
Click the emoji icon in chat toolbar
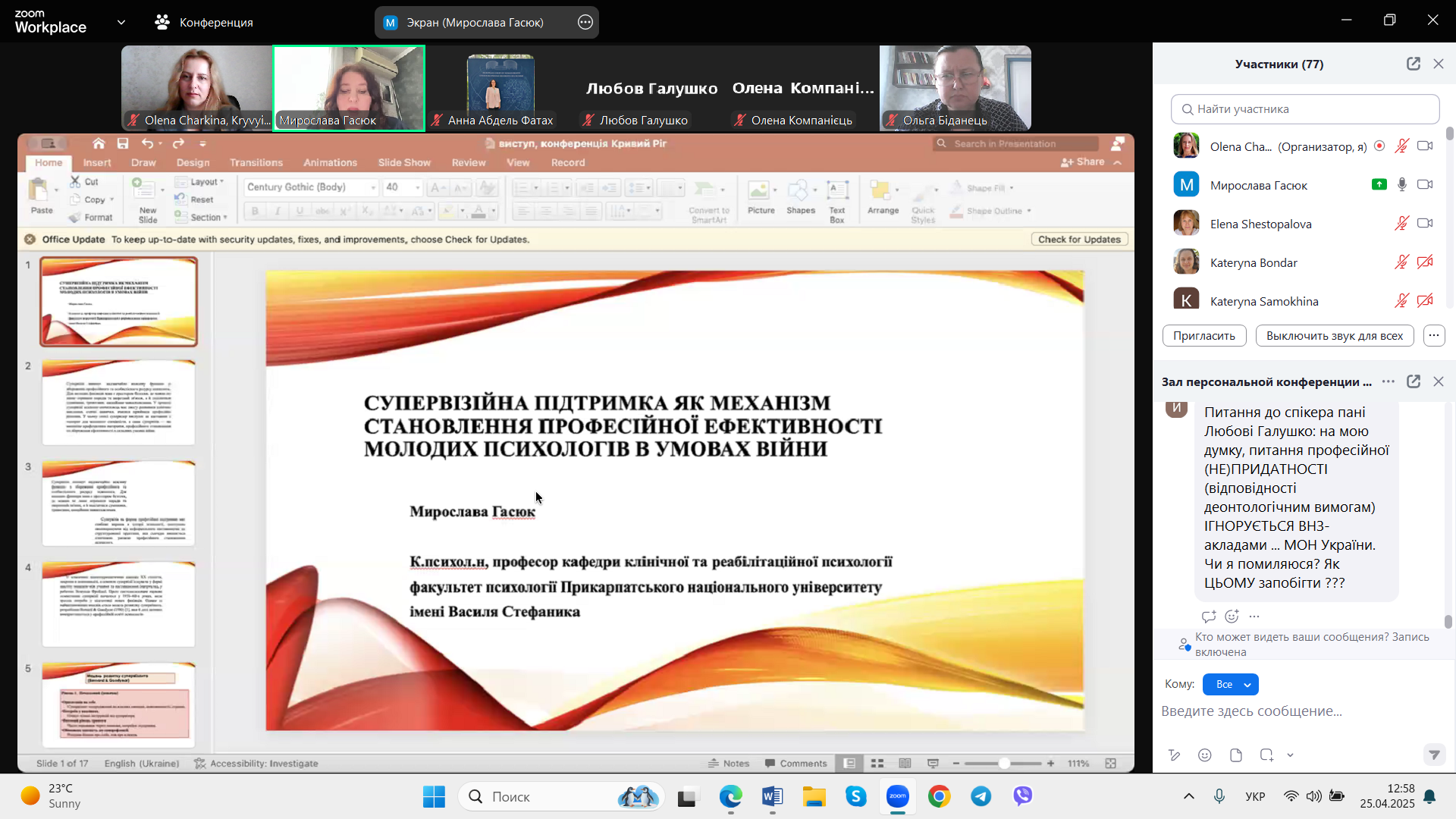click(1204, 755)
